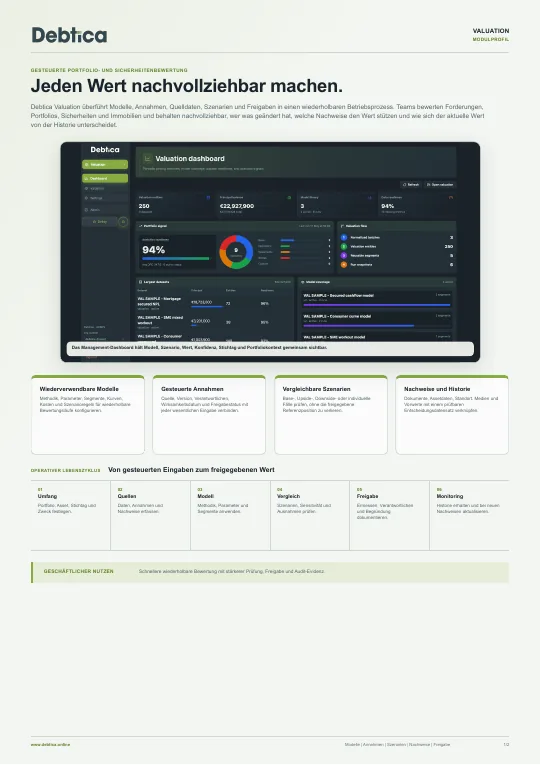Image resolution: width=540 pixels, height=765 pixels.
Task: Click the green bar in the donut legend
Action: pyautogui.click(x=285, y=246)
